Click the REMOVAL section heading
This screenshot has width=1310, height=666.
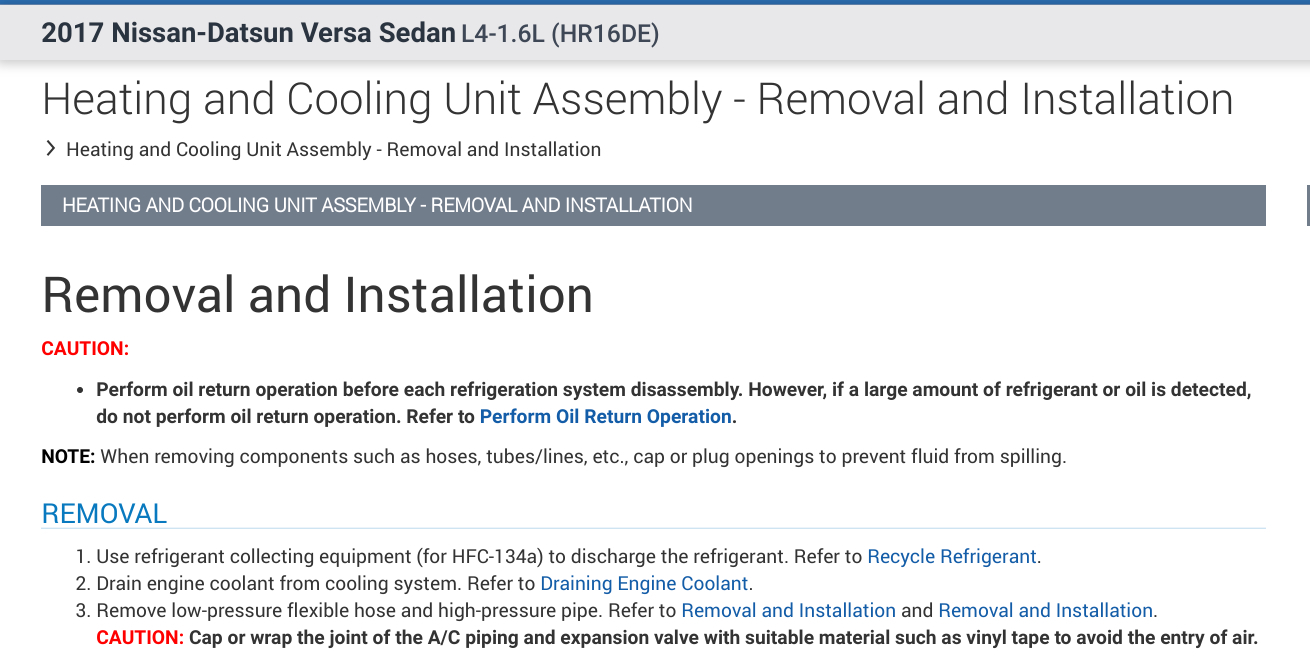coord(104,514)
